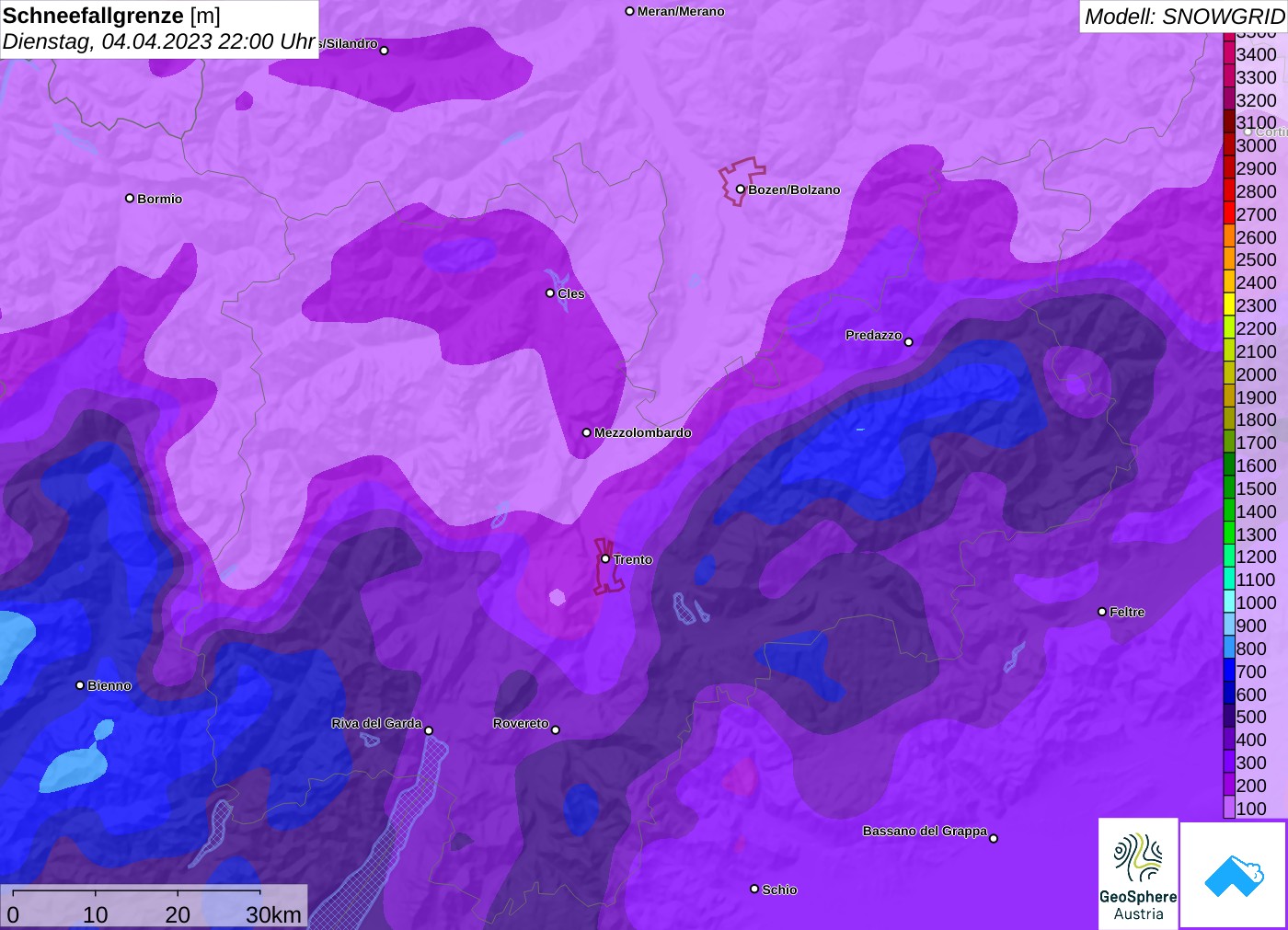
Task: Click the 'Riva del Garda' label text
Action: [376, 723]
